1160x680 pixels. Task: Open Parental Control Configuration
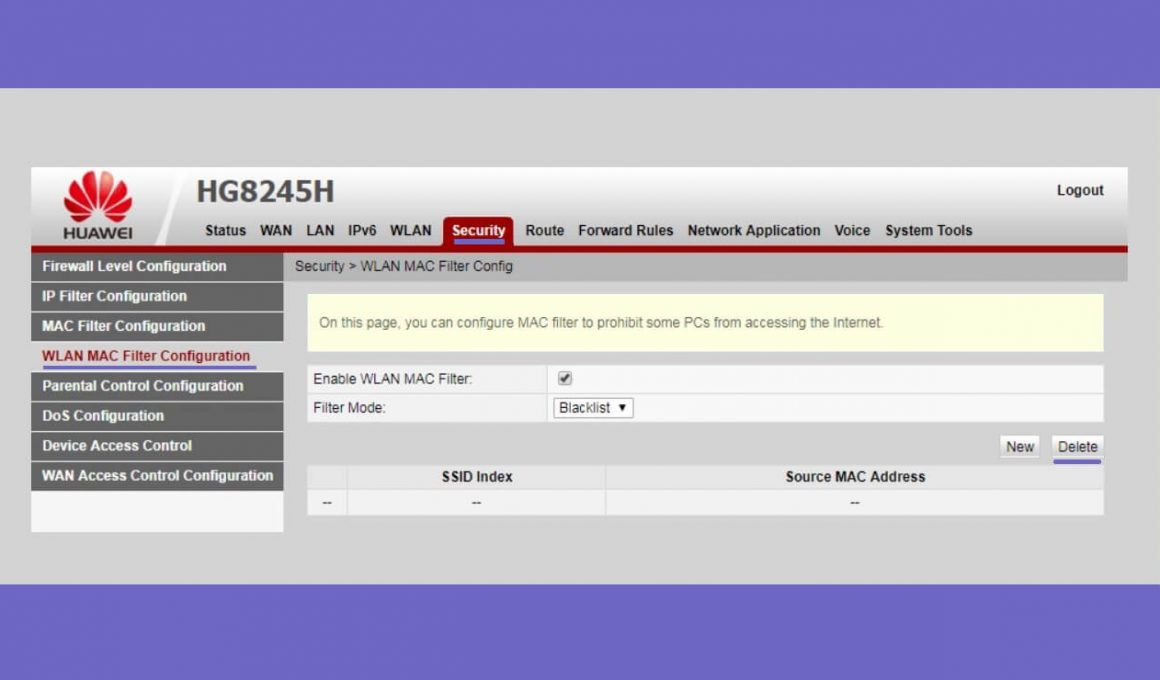tap(157, 386)
